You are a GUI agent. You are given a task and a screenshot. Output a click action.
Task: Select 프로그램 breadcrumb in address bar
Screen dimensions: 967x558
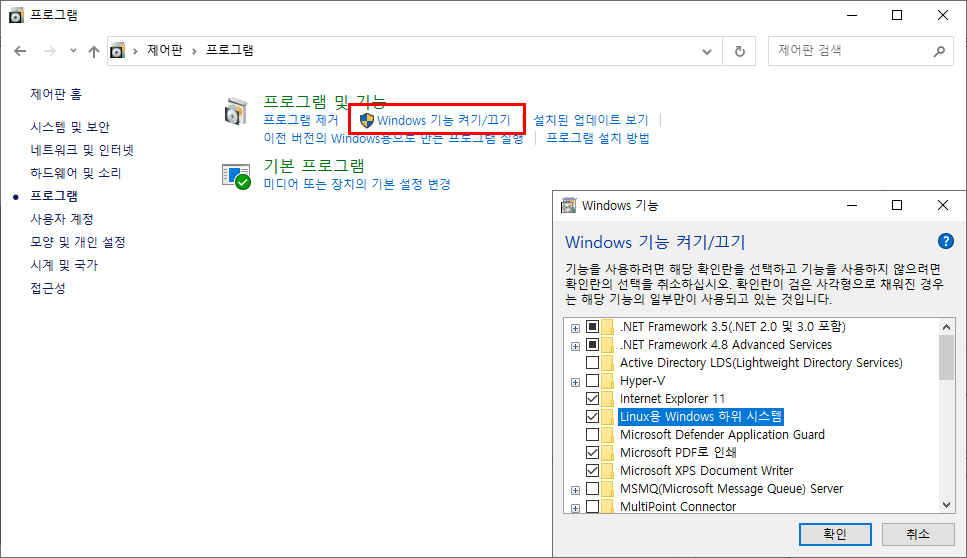[x=229, y=51]
